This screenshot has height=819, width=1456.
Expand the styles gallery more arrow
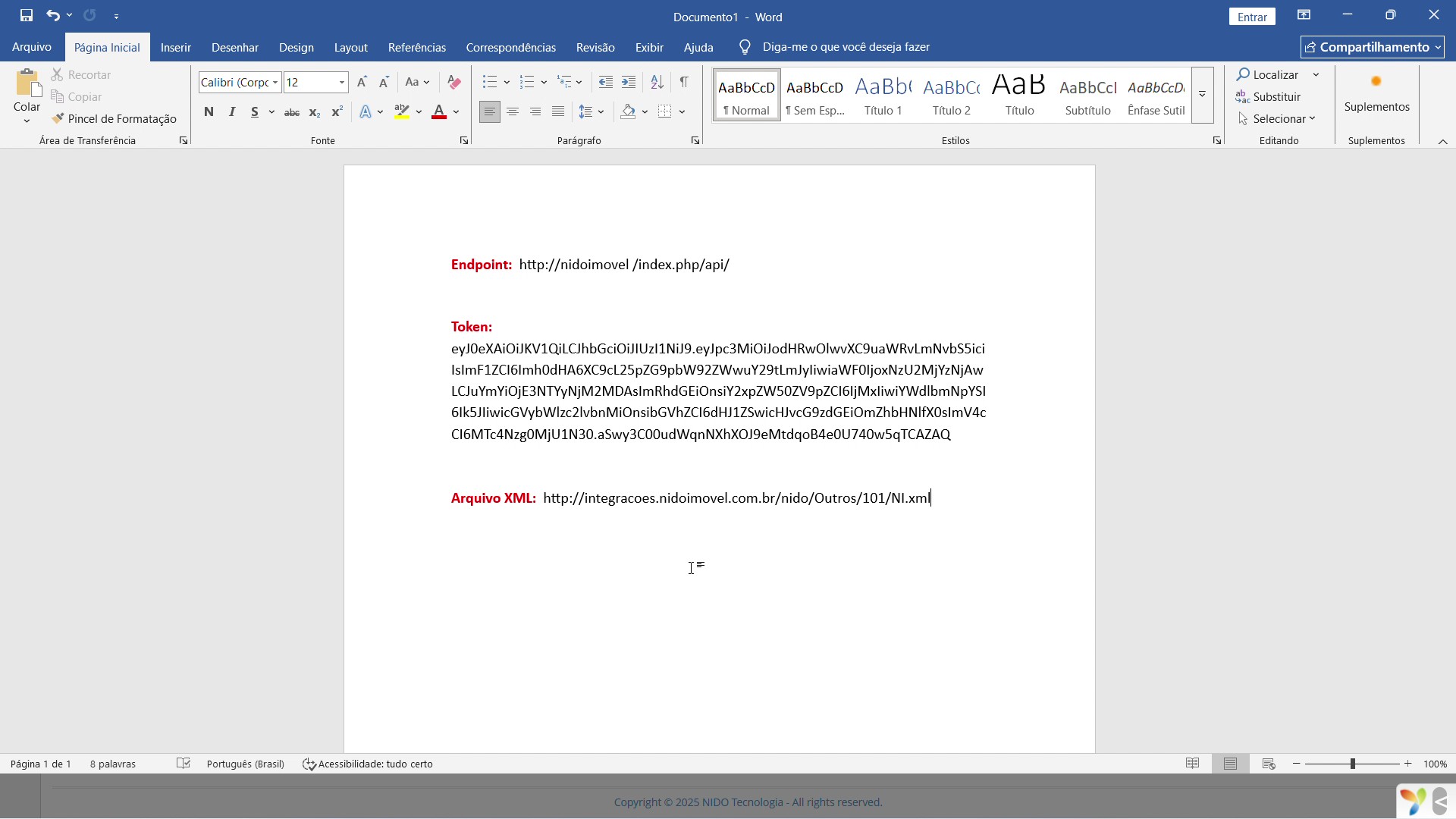point(1202,95)
